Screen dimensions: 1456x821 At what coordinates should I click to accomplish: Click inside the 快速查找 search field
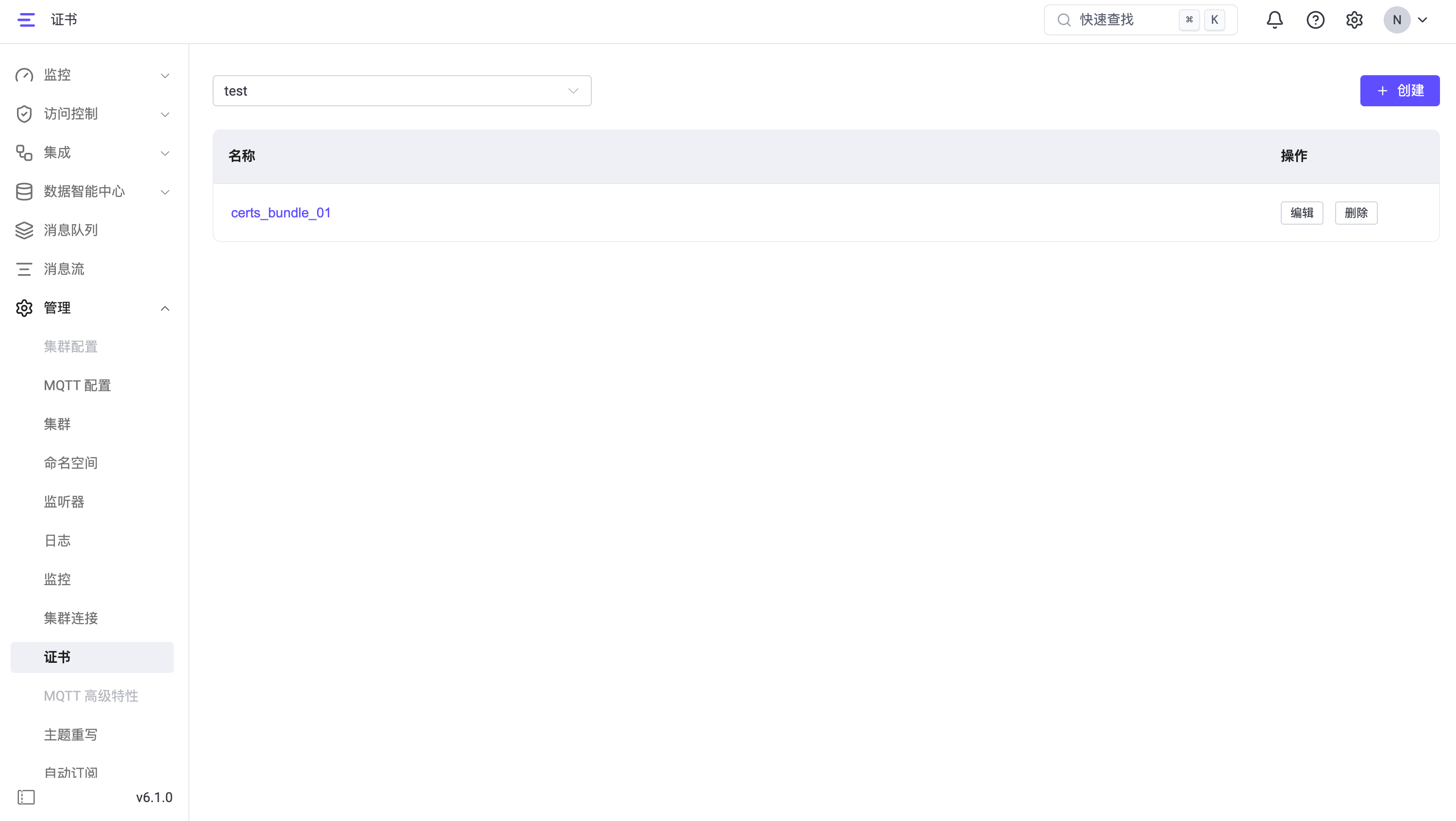coord(1125,19)
